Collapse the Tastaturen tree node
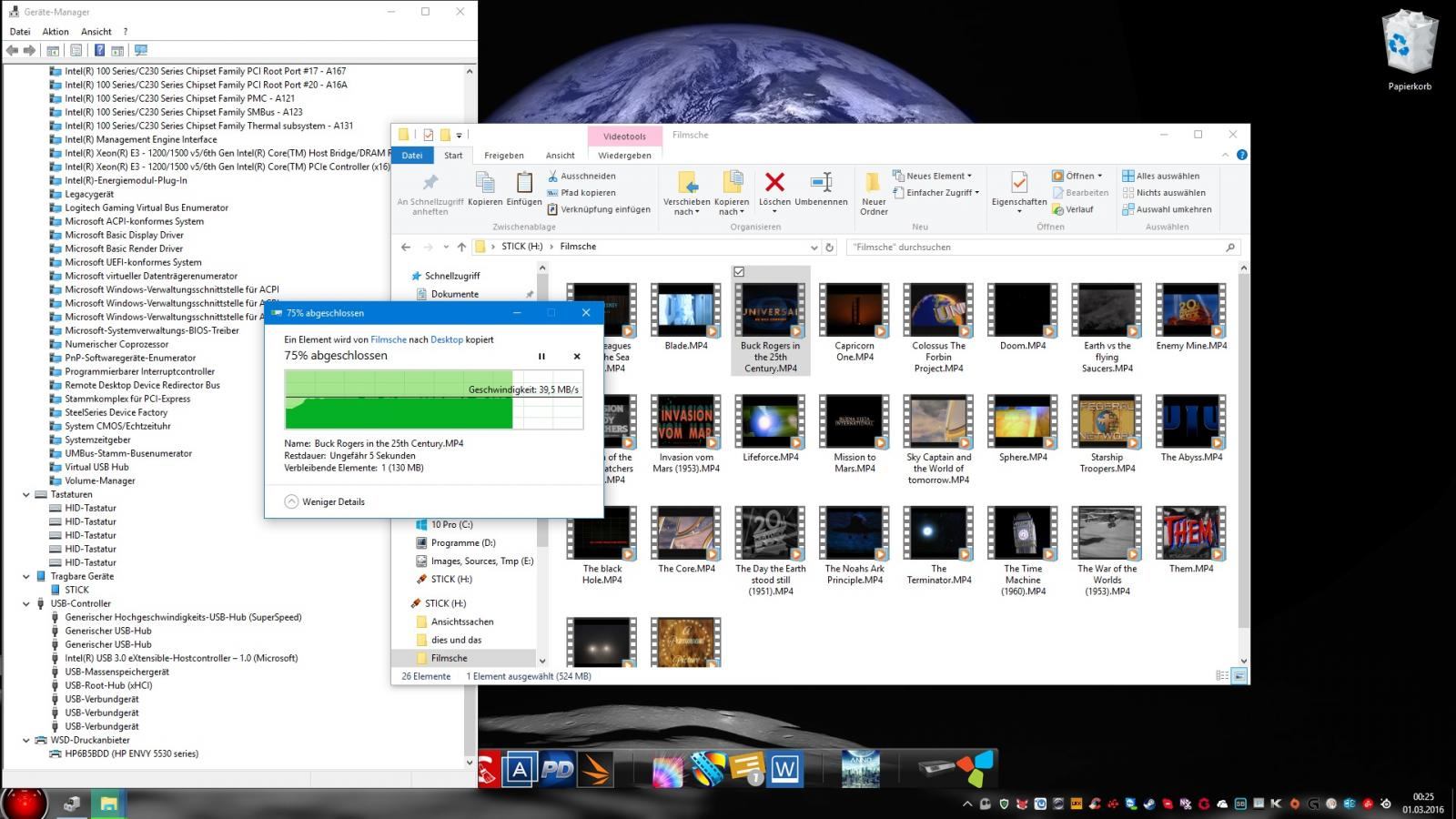The height and width of the screenshot is (819, 1456). point(26,494)
